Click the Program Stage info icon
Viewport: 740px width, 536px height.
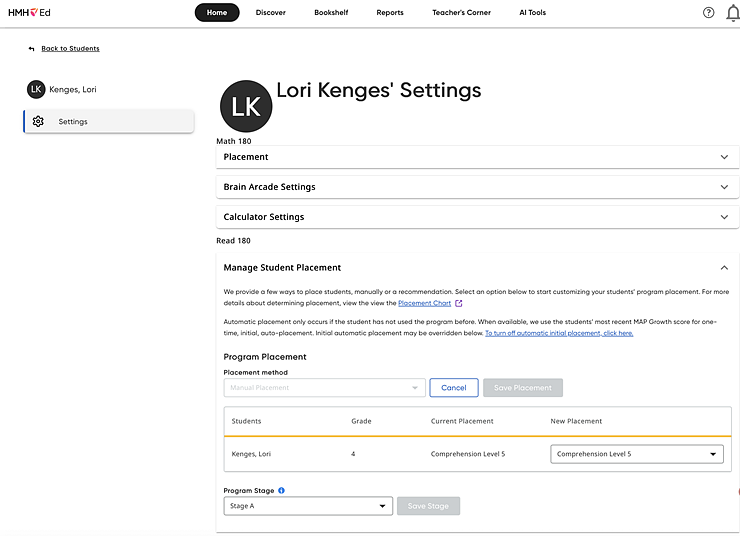click(281, 490)
